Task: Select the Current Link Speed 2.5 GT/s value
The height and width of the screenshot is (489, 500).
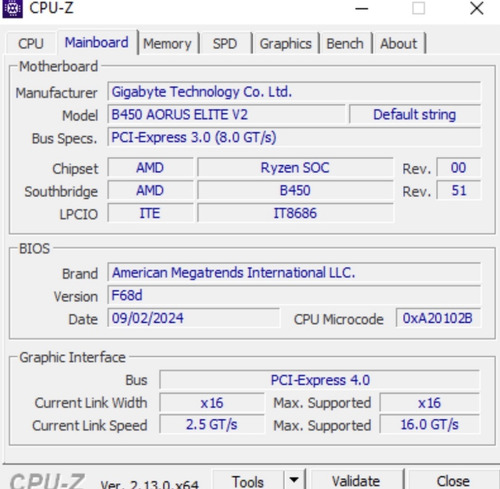Action: (212, 425)
